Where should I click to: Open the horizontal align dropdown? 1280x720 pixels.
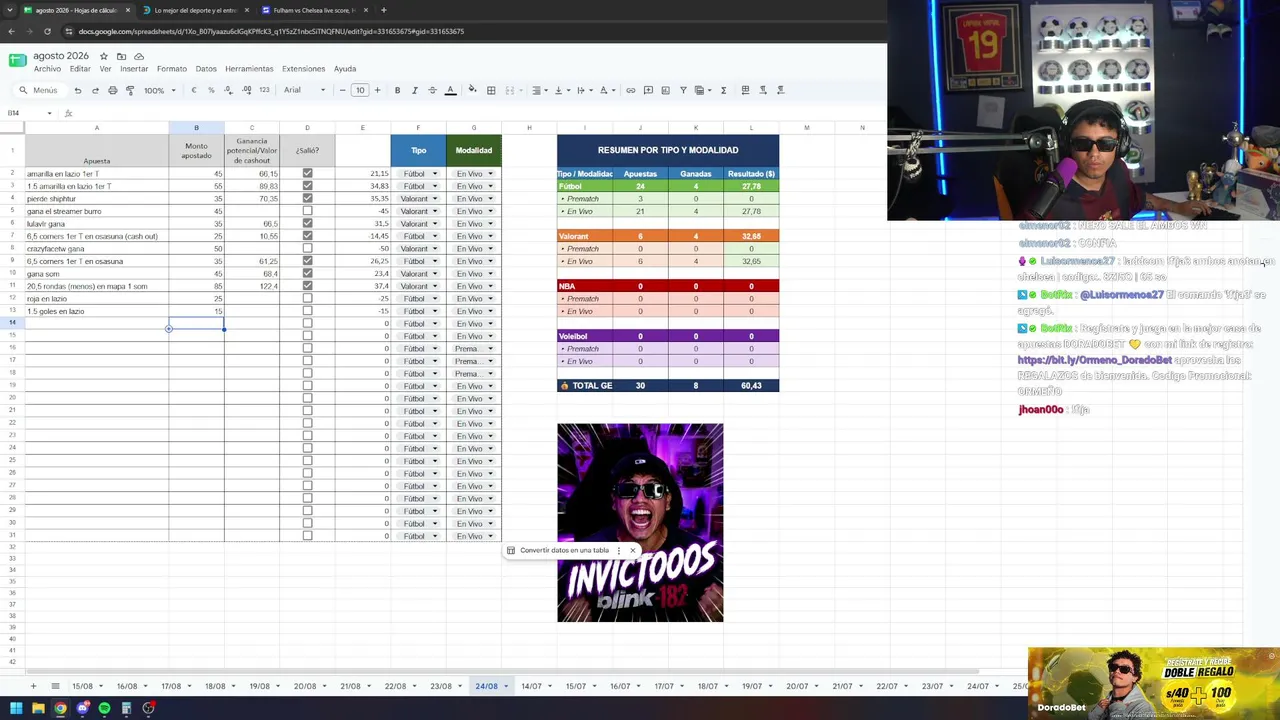tap(540, 90)
